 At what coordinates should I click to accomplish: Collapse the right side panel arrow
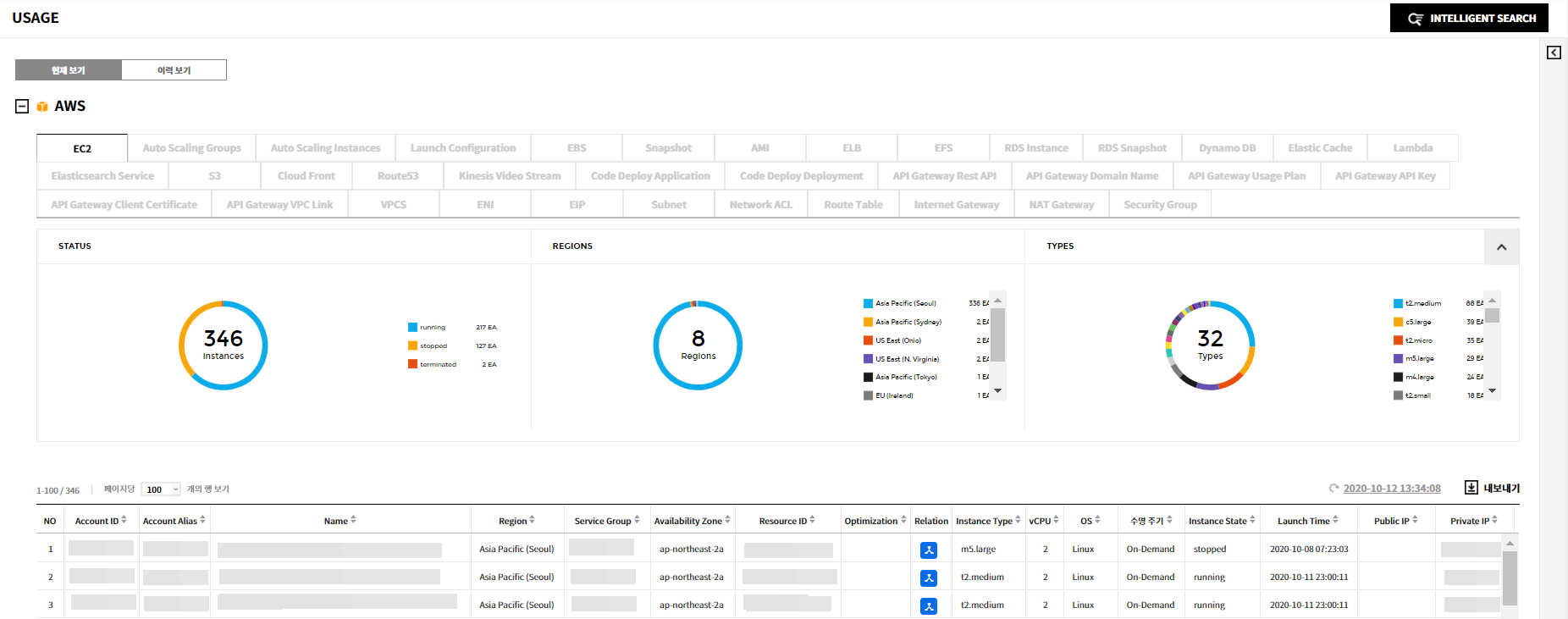point(1554,53)
